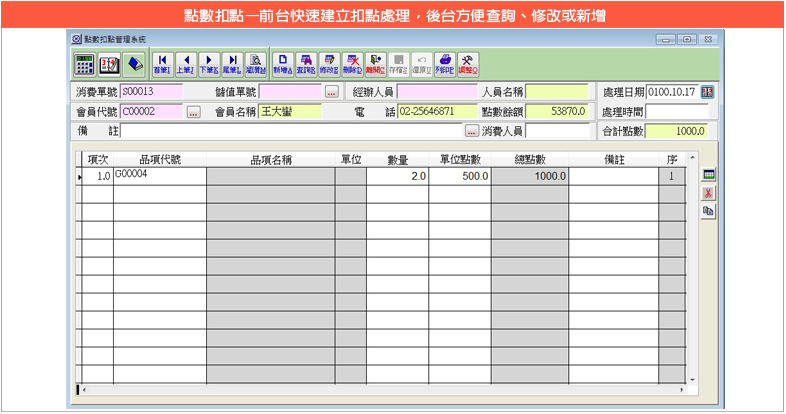Open lookup button beside 儲值單號 field

tap(332, 92)
